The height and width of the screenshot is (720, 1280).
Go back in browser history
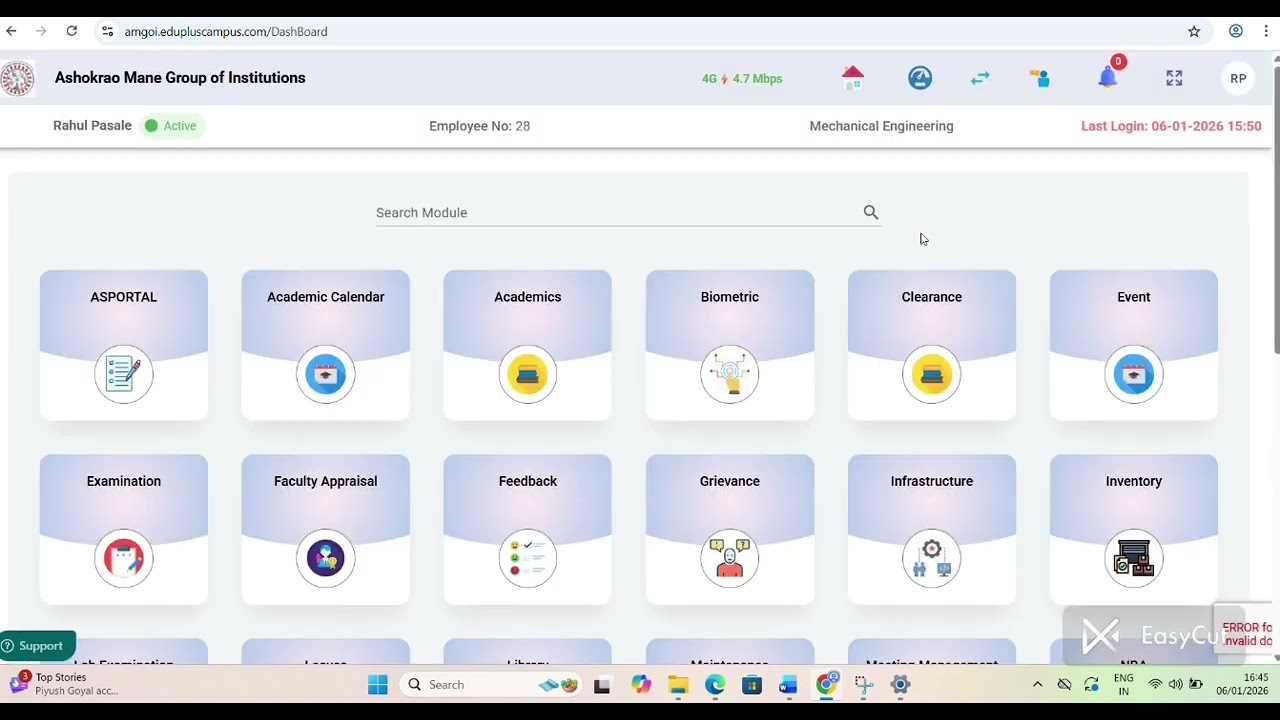(11, 31)
